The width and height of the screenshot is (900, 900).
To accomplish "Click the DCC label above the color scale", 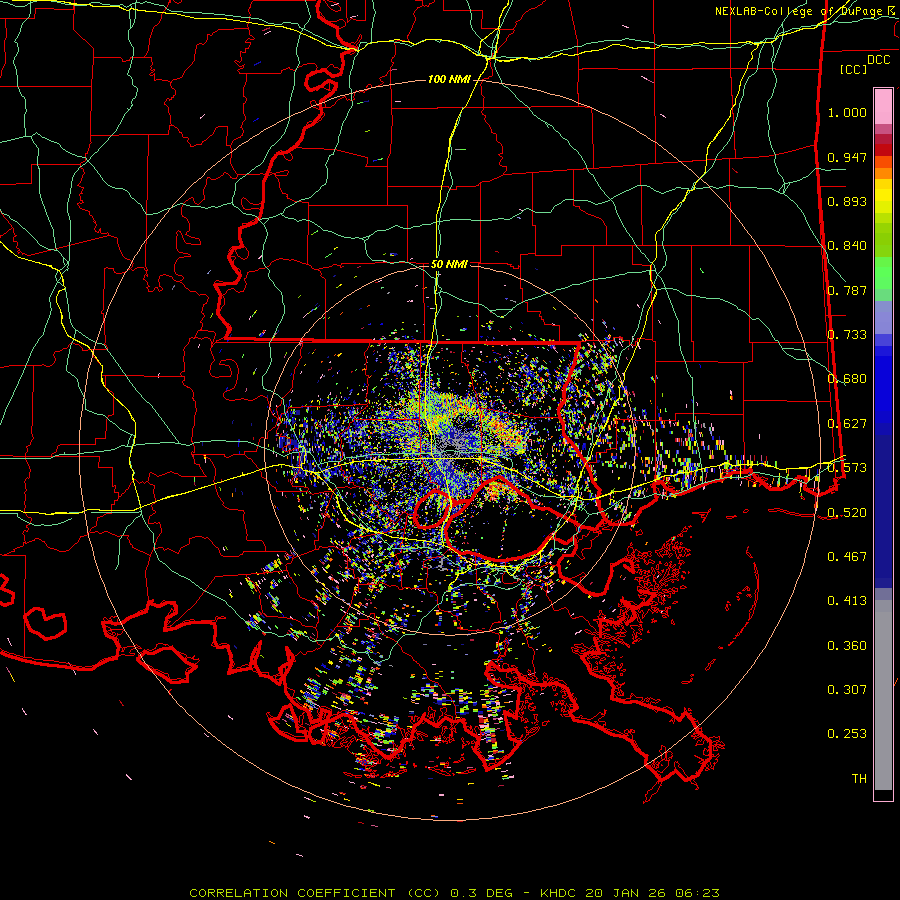I will (x=878, y=60).
